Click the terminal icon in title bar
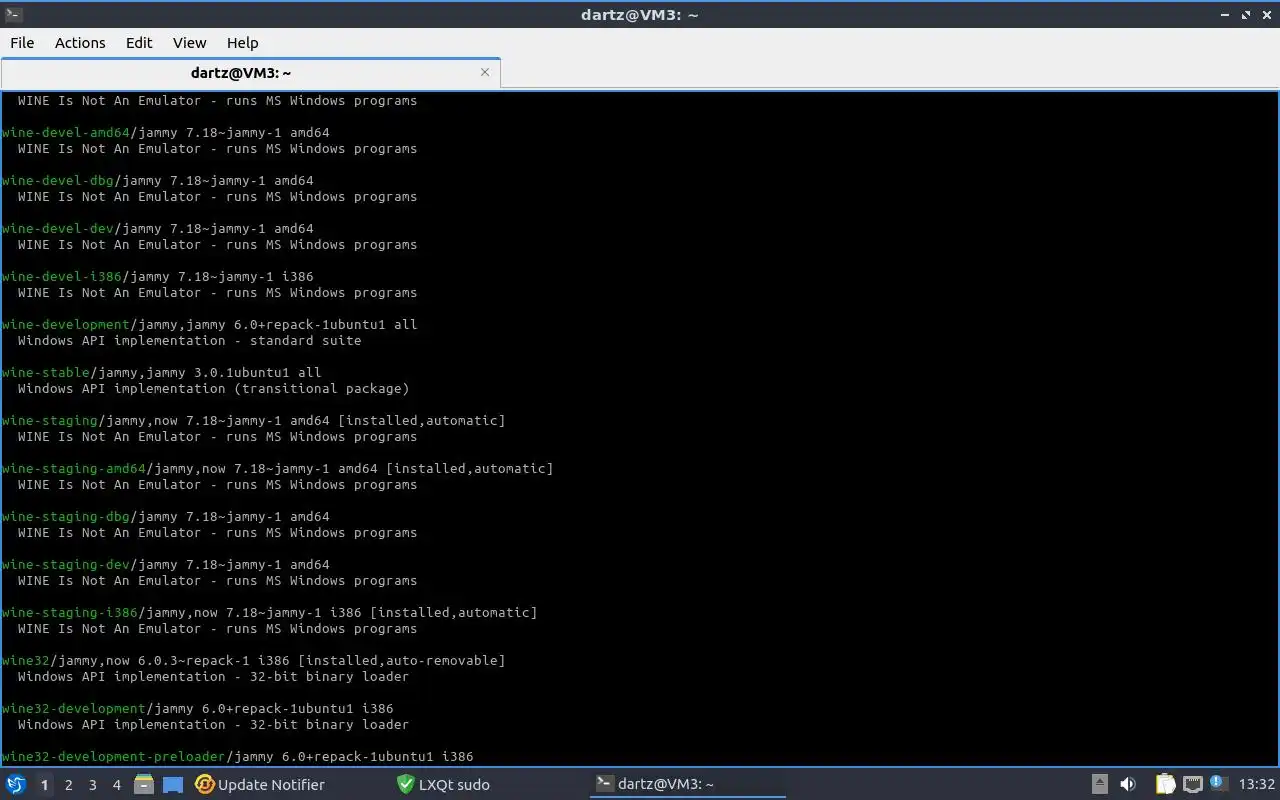This screenshot has width=1280, height=800. [13, 14]
